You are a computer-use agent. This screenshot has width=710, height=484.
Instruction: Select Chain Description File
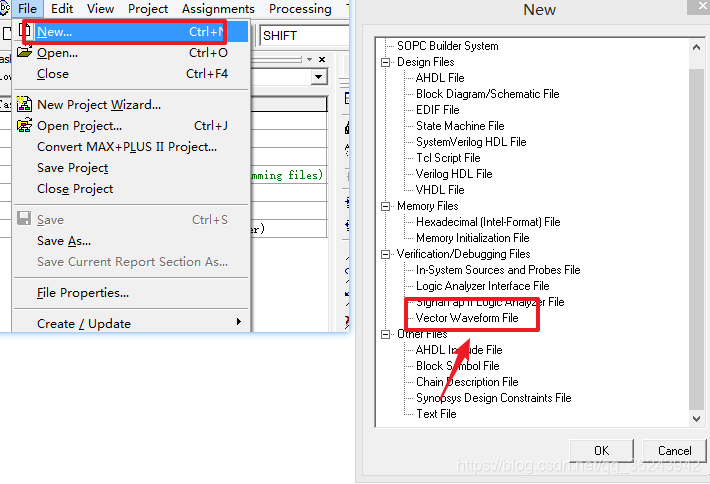[x=467, y=382]
